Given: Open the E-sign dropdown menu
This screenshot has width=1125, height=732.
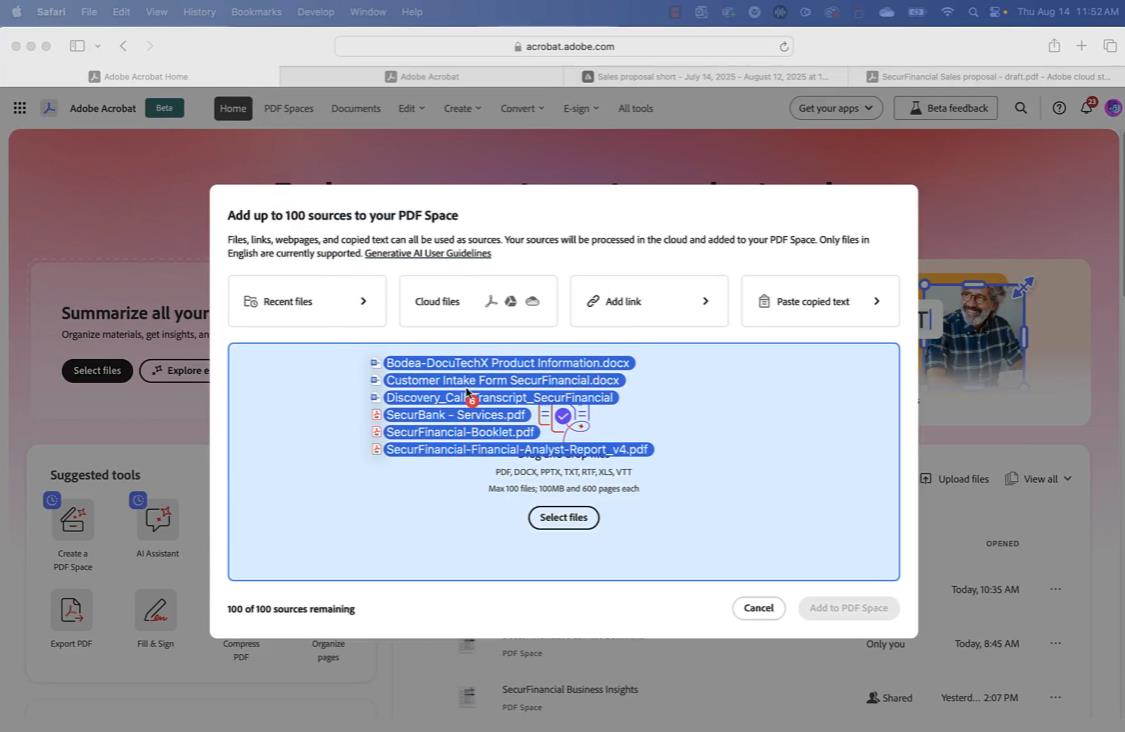Looking at the screenshot, I should 581,108.
